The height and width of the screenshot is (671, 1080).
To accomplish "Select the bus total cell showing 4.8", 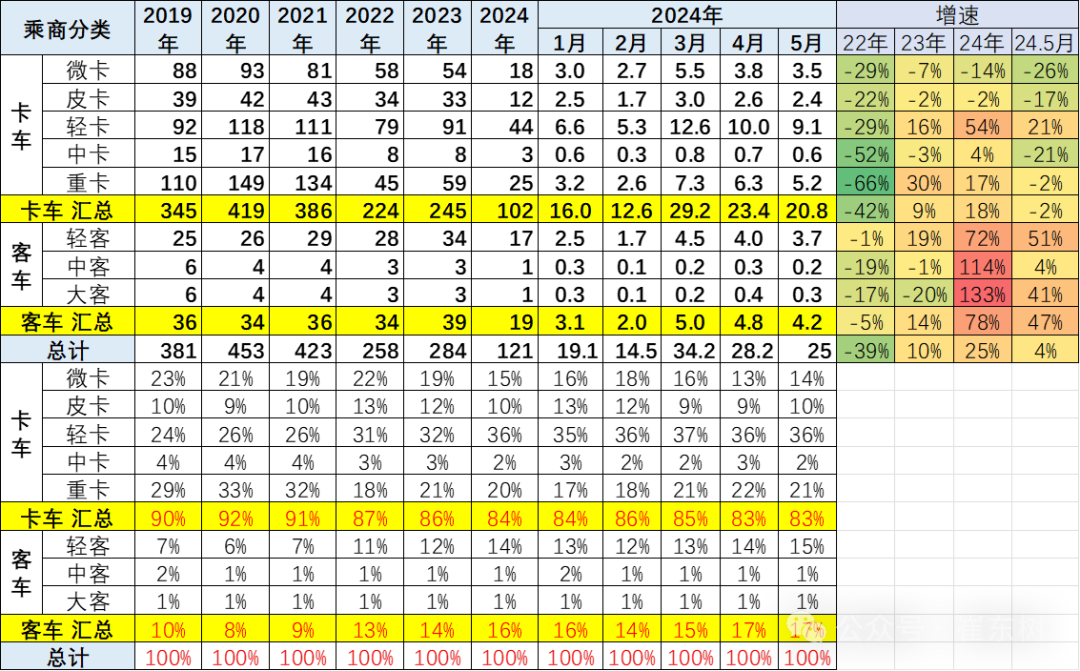I will point(747,322).
